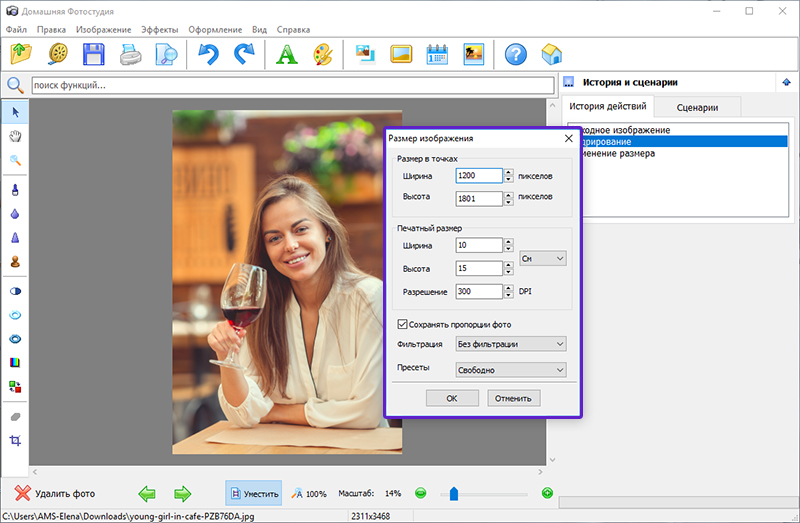Open the Пресеты dropdown
Screen dimensions: 800x523
[511, 370]
